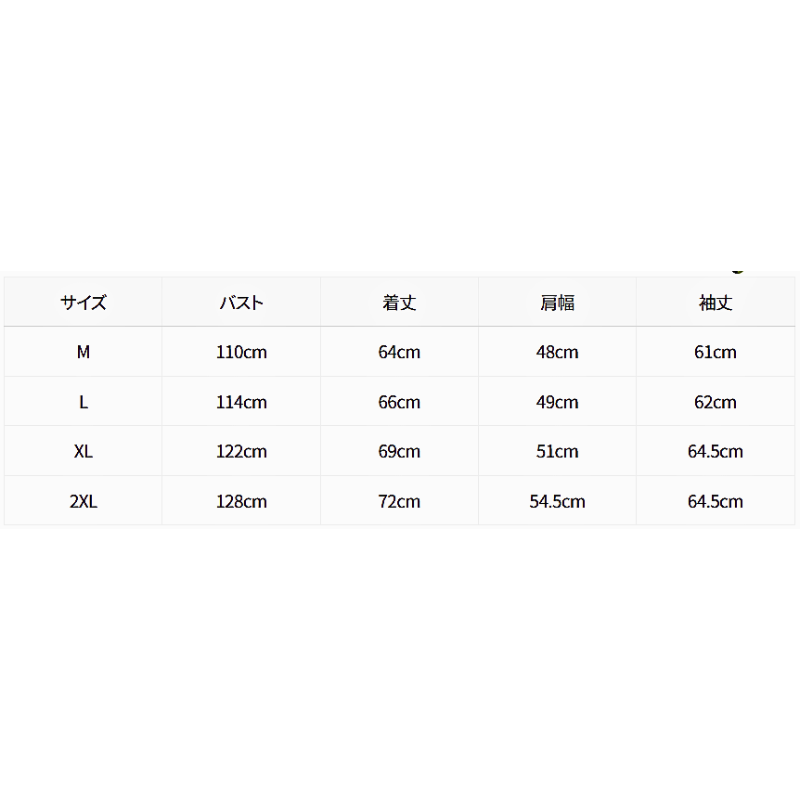This screenshot has height=800, width=800.
Task: Click the 122cm bust value
Action: point(241,451)
